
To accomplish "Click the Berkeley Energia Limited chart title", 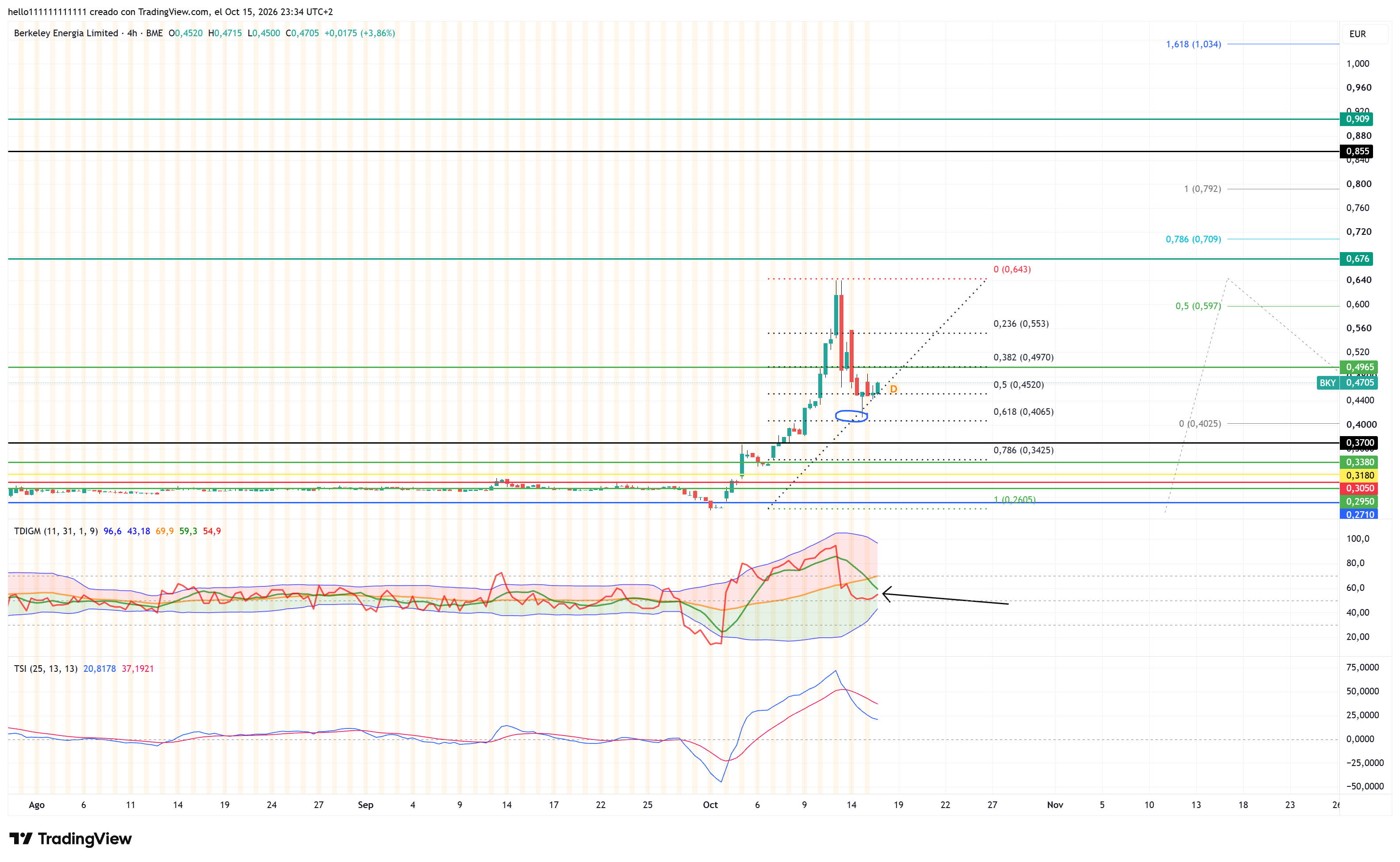I will (x=66, y=33).
